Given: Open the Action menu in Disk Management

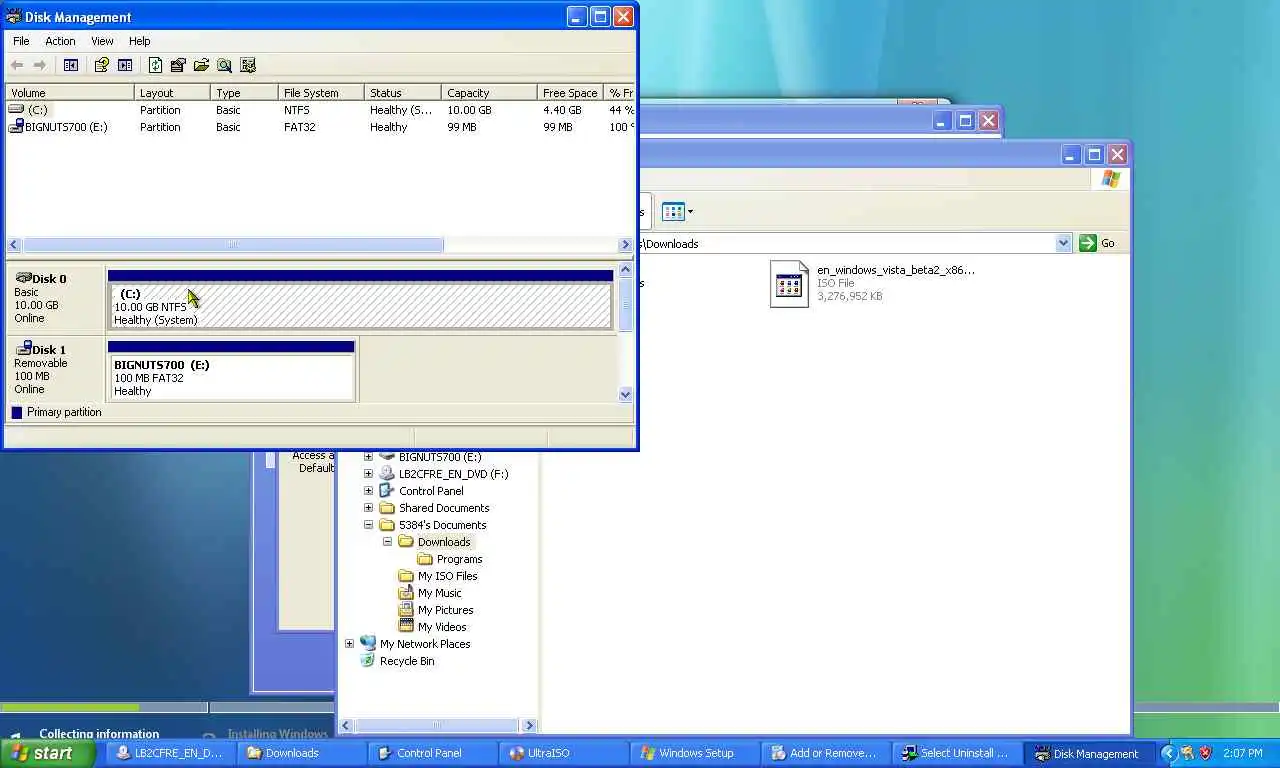Looking at the screenshot, I should (x=60, y=41).
